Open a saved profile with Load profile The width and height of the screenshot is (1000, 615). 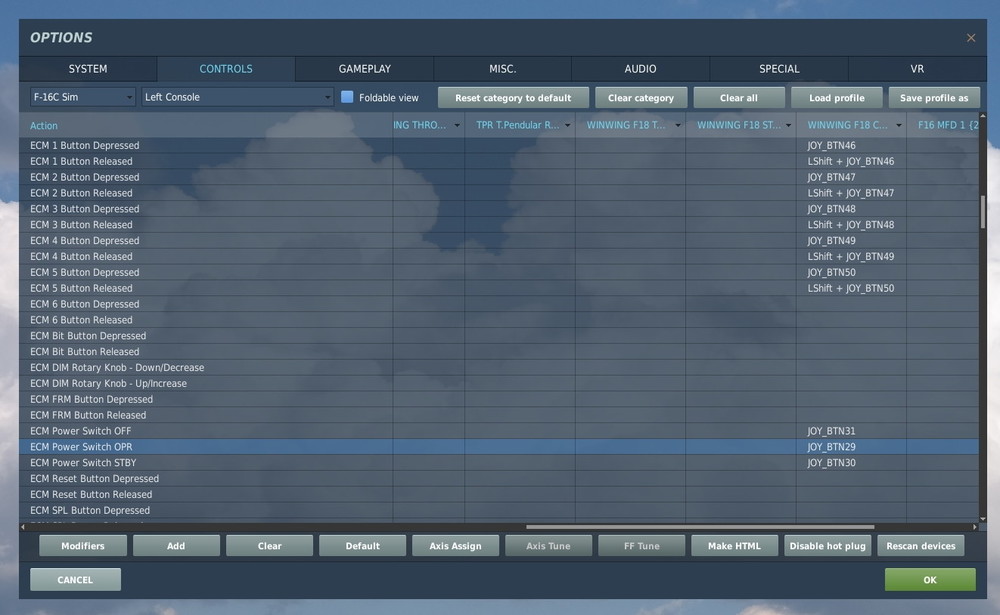tap(836, 97)
